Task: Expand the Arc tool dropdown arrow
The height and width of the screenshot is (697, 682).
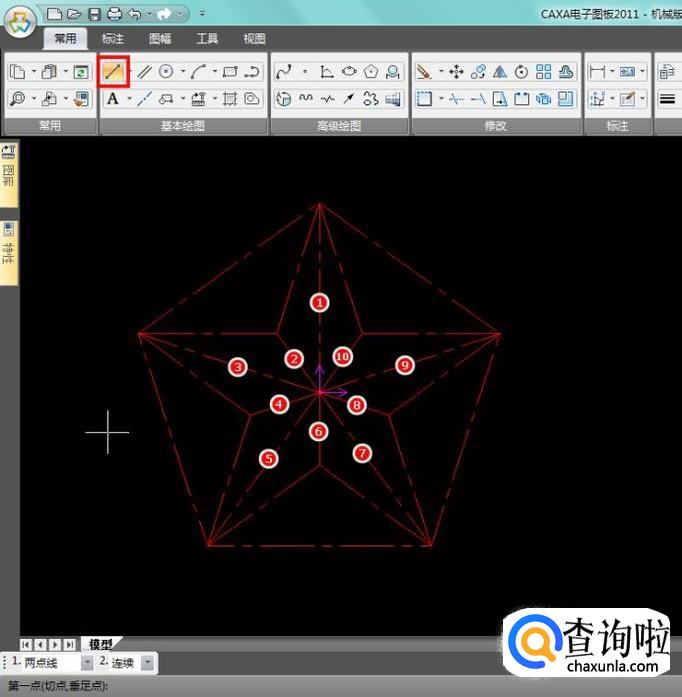Action: 215,71
